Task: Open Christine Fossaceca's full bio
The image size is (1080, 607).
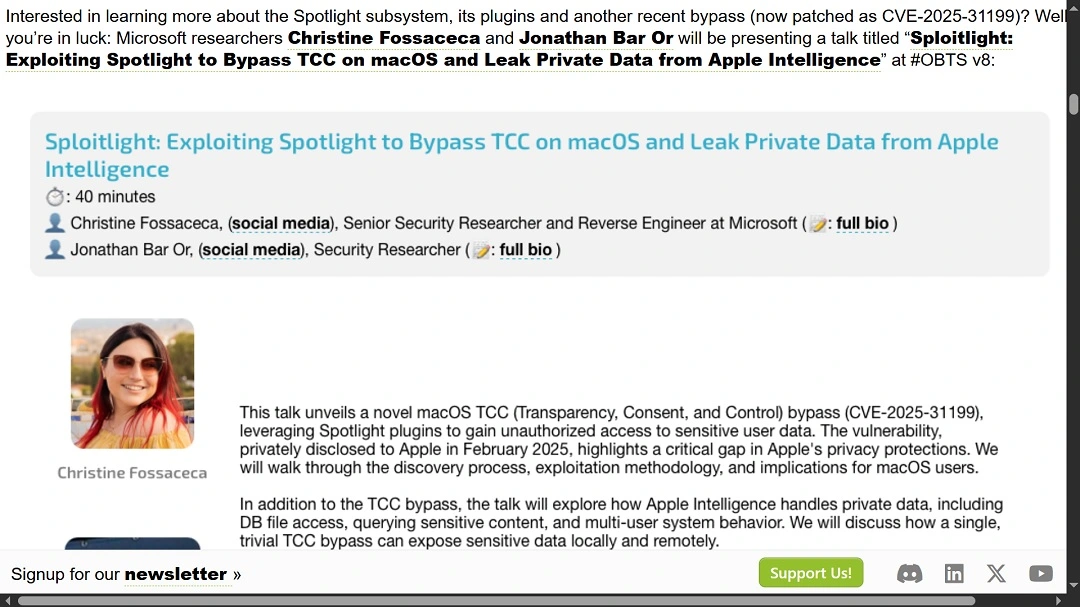Action: click(862, 223)
